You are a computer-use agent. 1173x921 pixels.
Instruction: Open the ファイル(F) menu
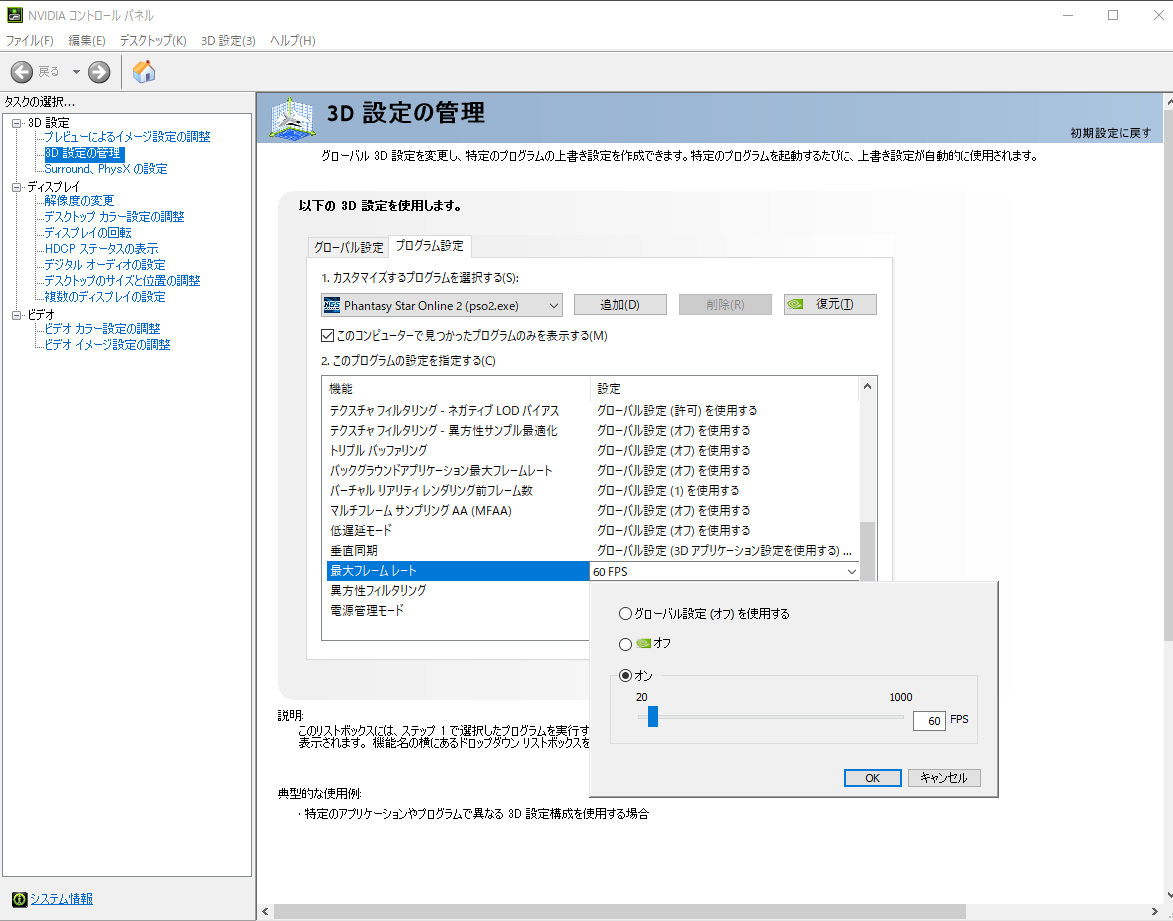(30, 40)
